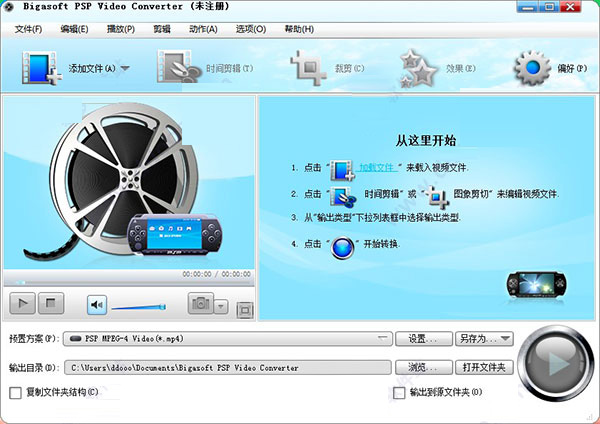Click the Crop (裁剪) tool icon

click(308, 68)
